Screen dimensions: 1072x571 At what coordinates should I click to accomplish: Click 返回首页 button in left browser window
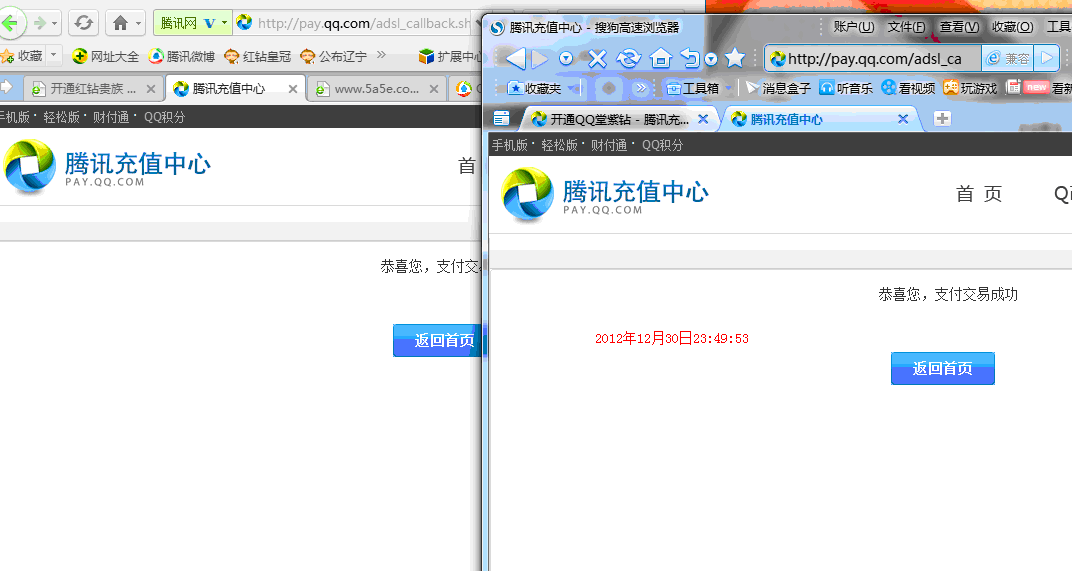[x=438, y=341]
